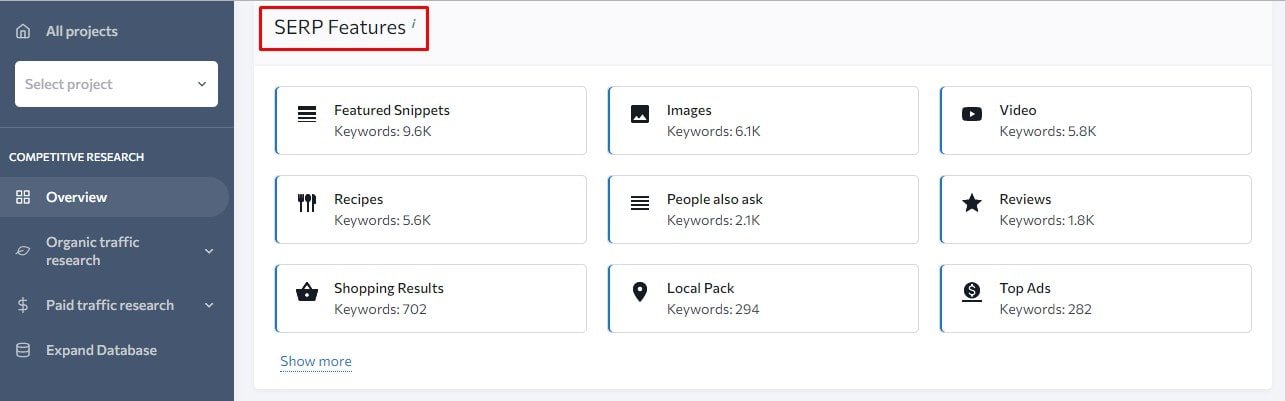Click the Paid traffic research dollar icon
The width and height of the screenshot is (1285, 401).
[23, 305]
